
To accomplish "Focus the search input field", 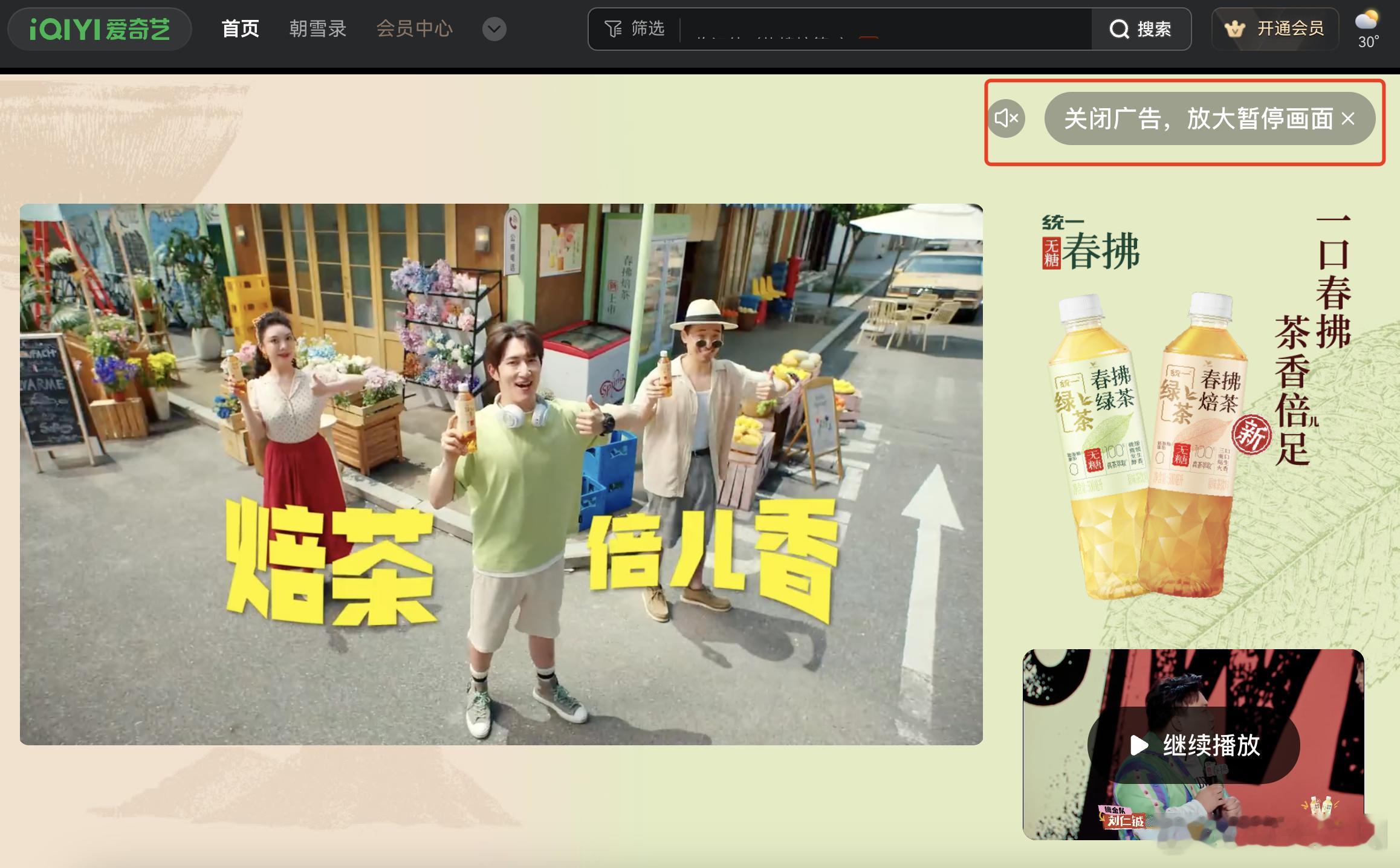I will [x=886, y=29].
